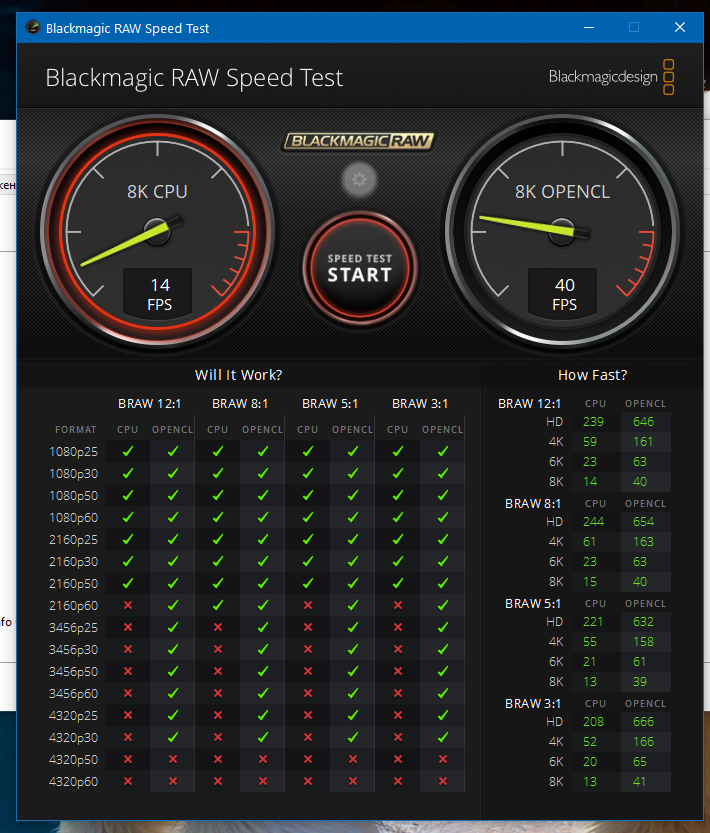Click the red X for 3456p50 BRAW 5:1 CPU

point(308,671)
